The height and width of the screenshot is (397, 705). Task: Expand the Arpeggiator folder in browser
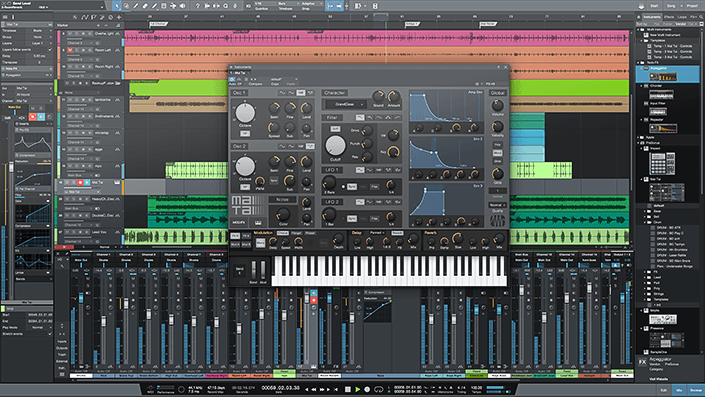click(642, 68)
